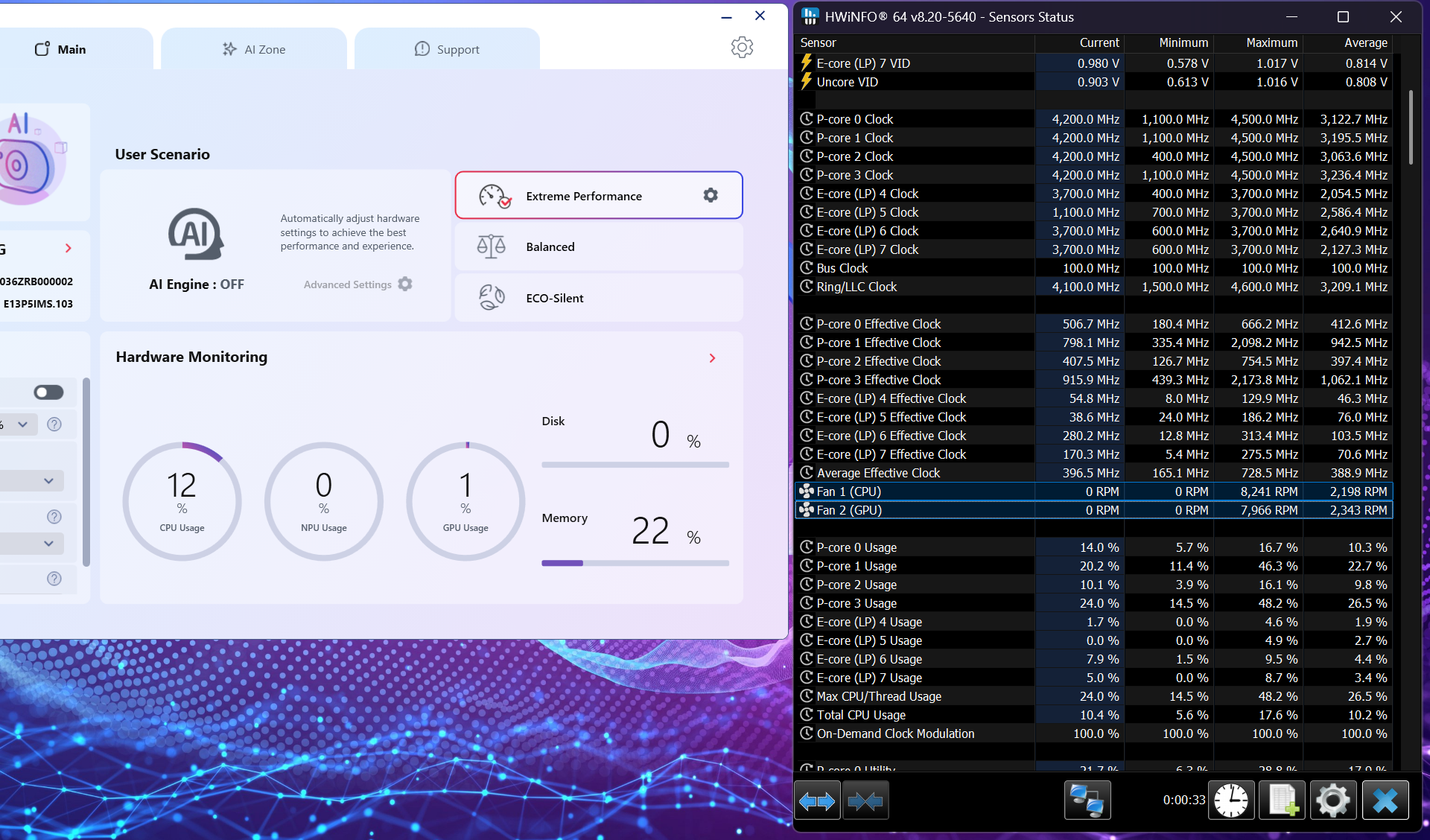Open Extreme Performance settings gear

pos(711,195)
